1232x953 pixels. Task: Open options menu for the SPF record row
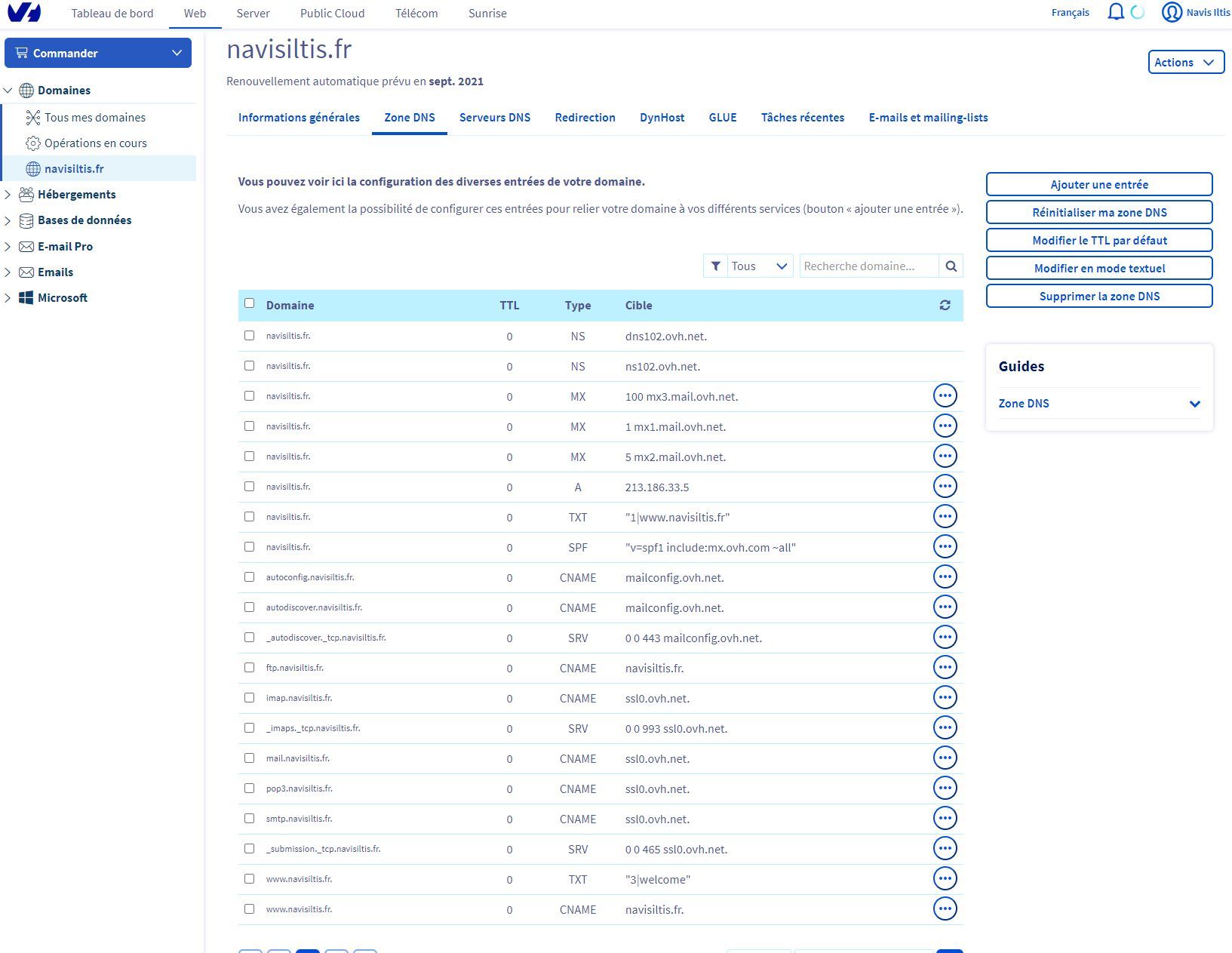click(x=945, y=547)
